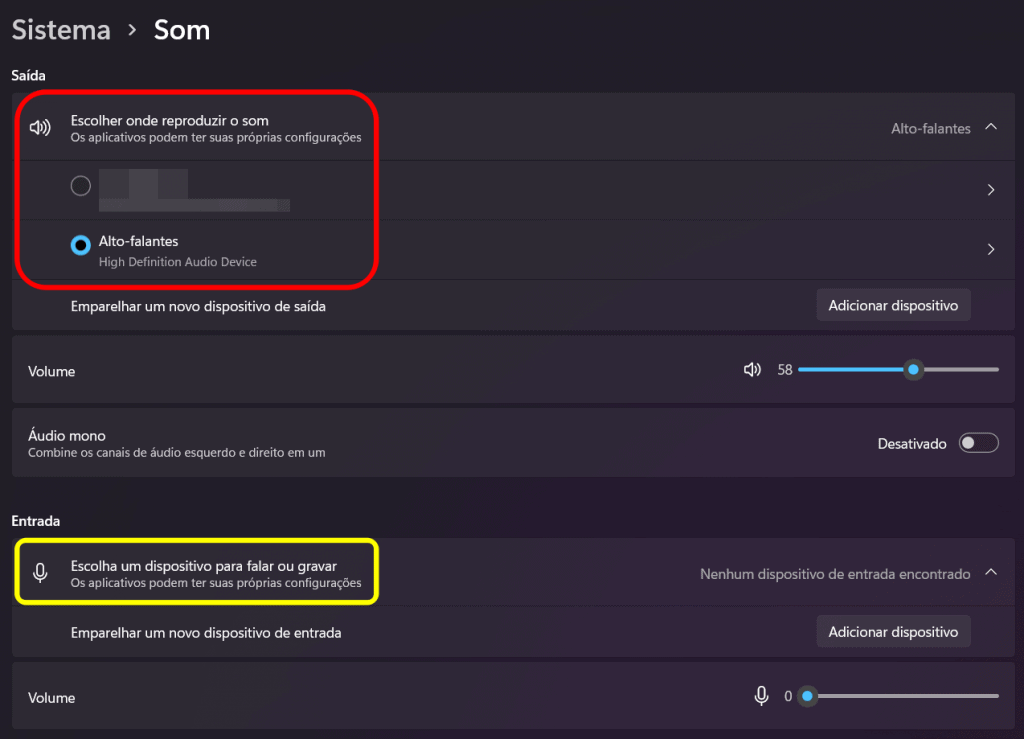Viewport: 1024px width, 739px height.
Task: Click 'Emparelhar um novo dispositivo de saída' label
Action: pos(198,306)
